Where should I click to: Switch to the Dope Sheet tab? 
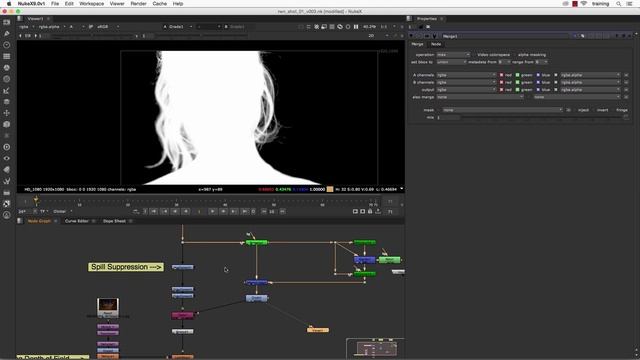click(x=114, y=221)
